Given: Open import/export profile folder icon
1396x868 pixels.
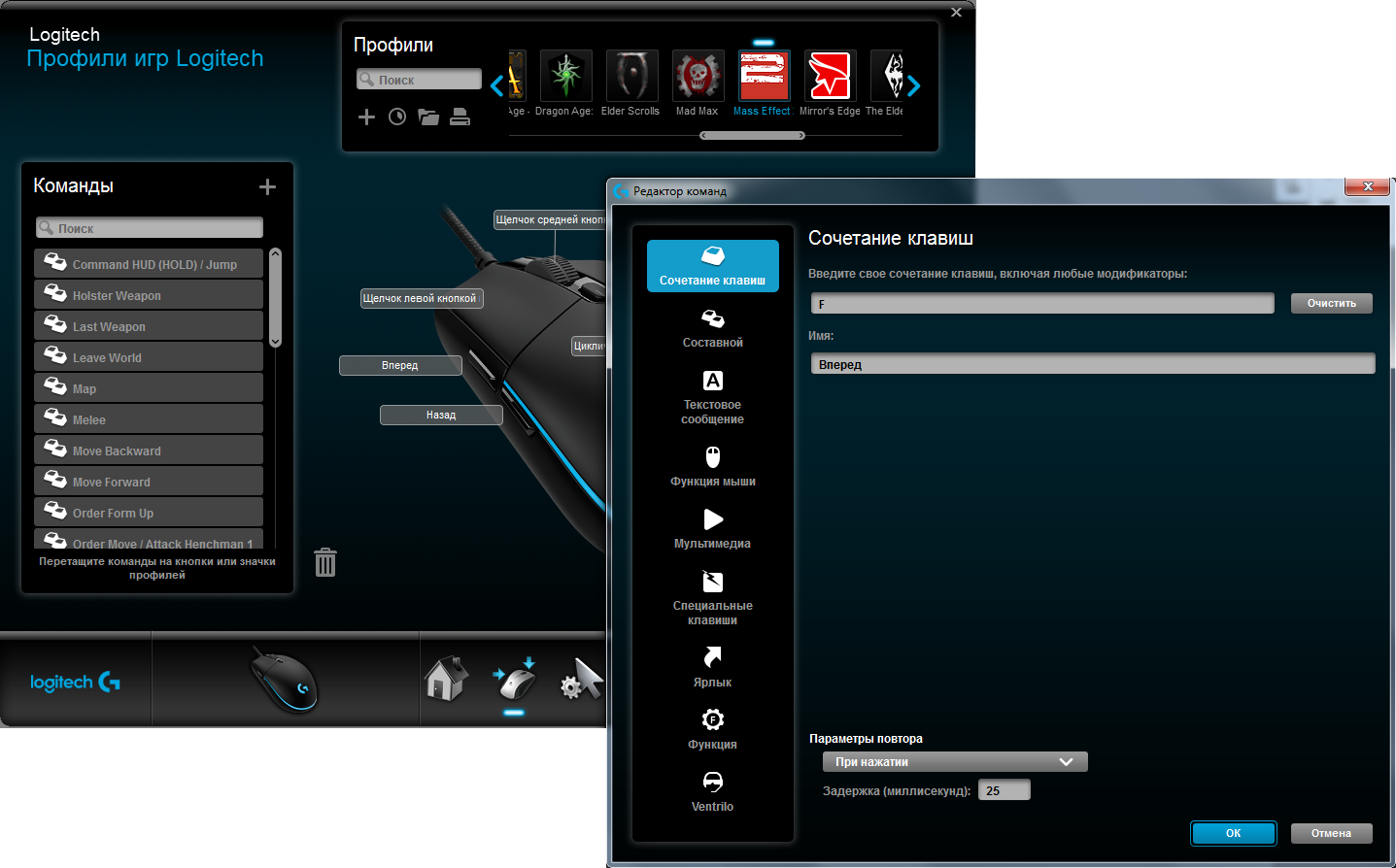Looking at the screenshot, I should [x=428, y=117].
